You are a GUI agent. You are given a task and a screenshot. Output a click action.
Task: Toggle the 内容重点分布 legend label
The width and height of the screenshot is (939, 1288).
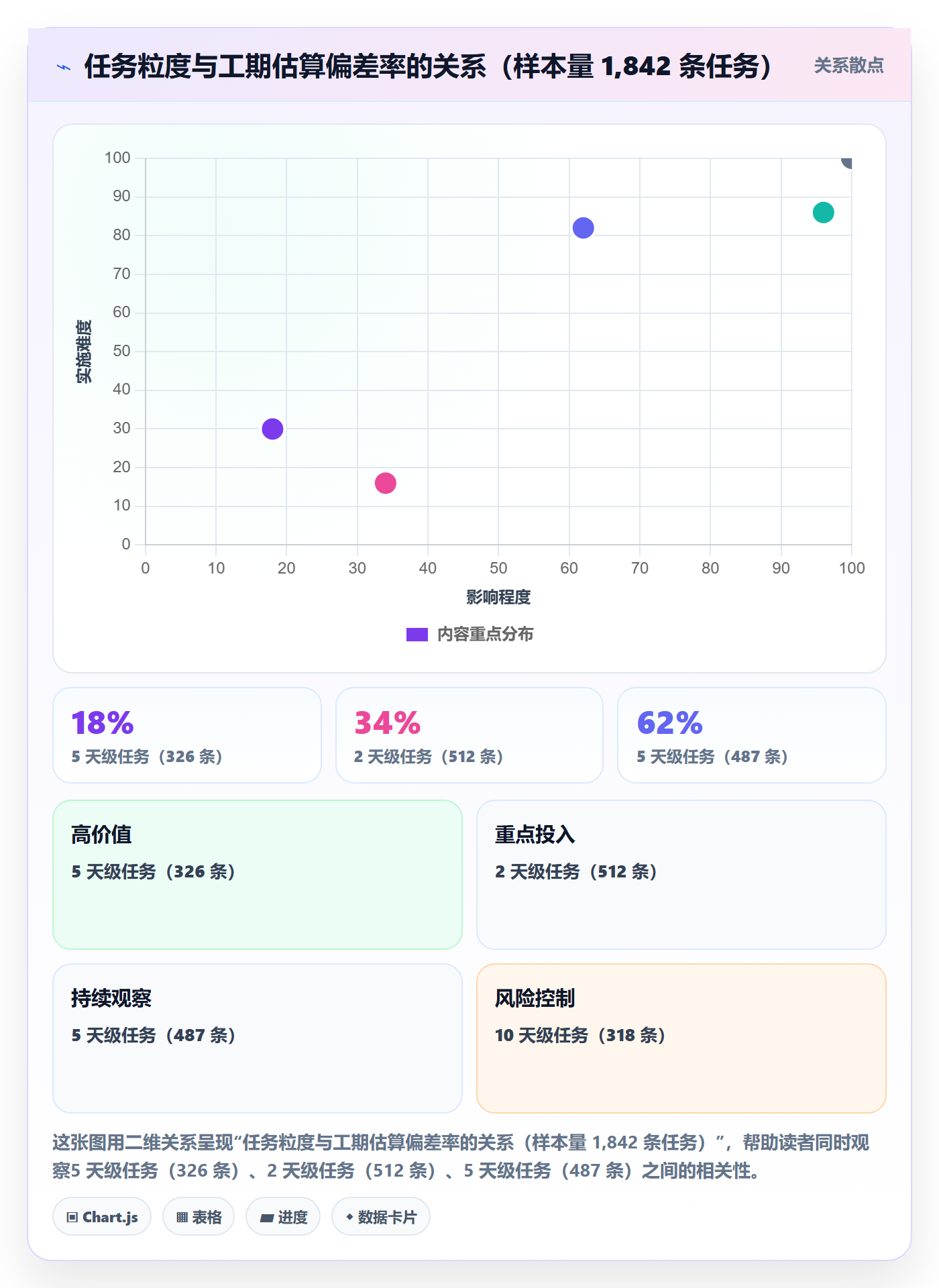(486, 635)
